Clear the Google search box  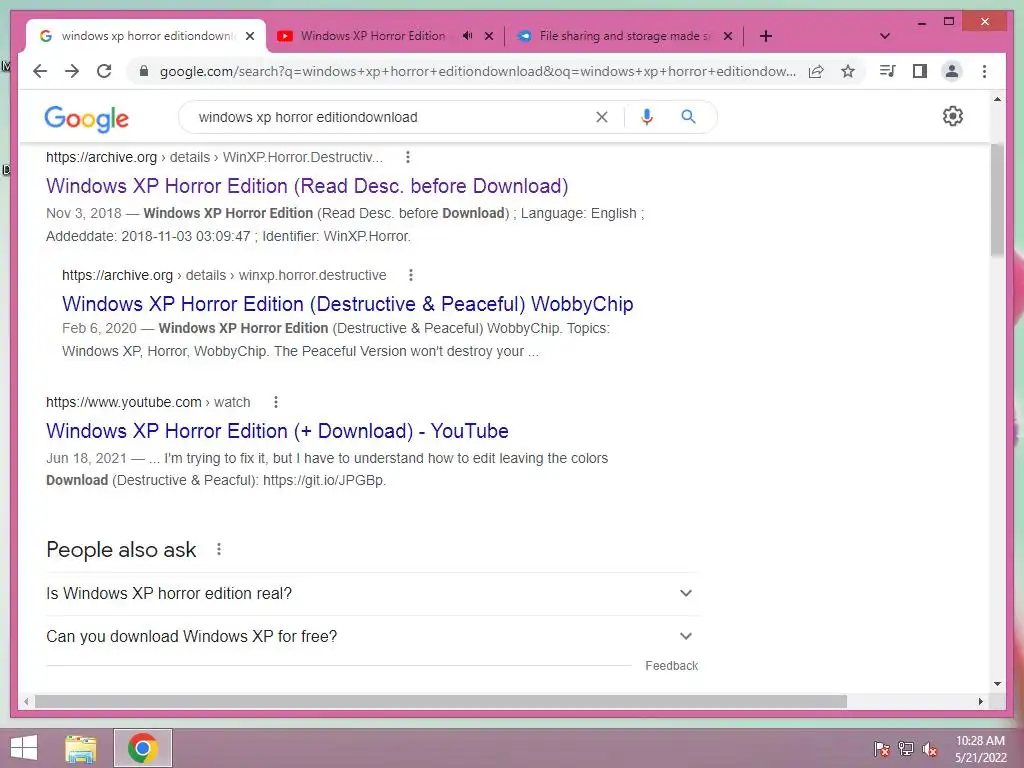(601, 117)
